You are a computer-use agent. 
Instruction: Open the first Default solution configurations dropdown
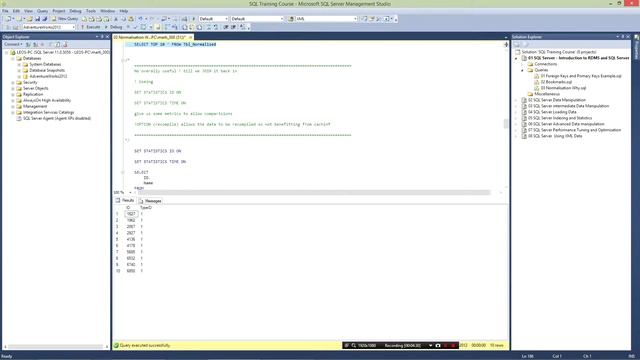tap(213, 19)
